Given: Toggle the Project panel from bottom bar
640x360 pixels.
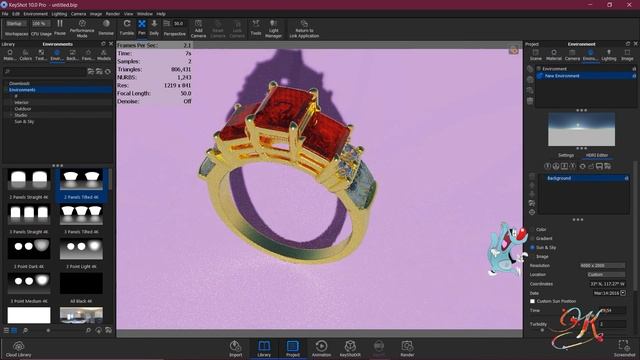Looking at the screenshot, I should [x=293, y=349].
